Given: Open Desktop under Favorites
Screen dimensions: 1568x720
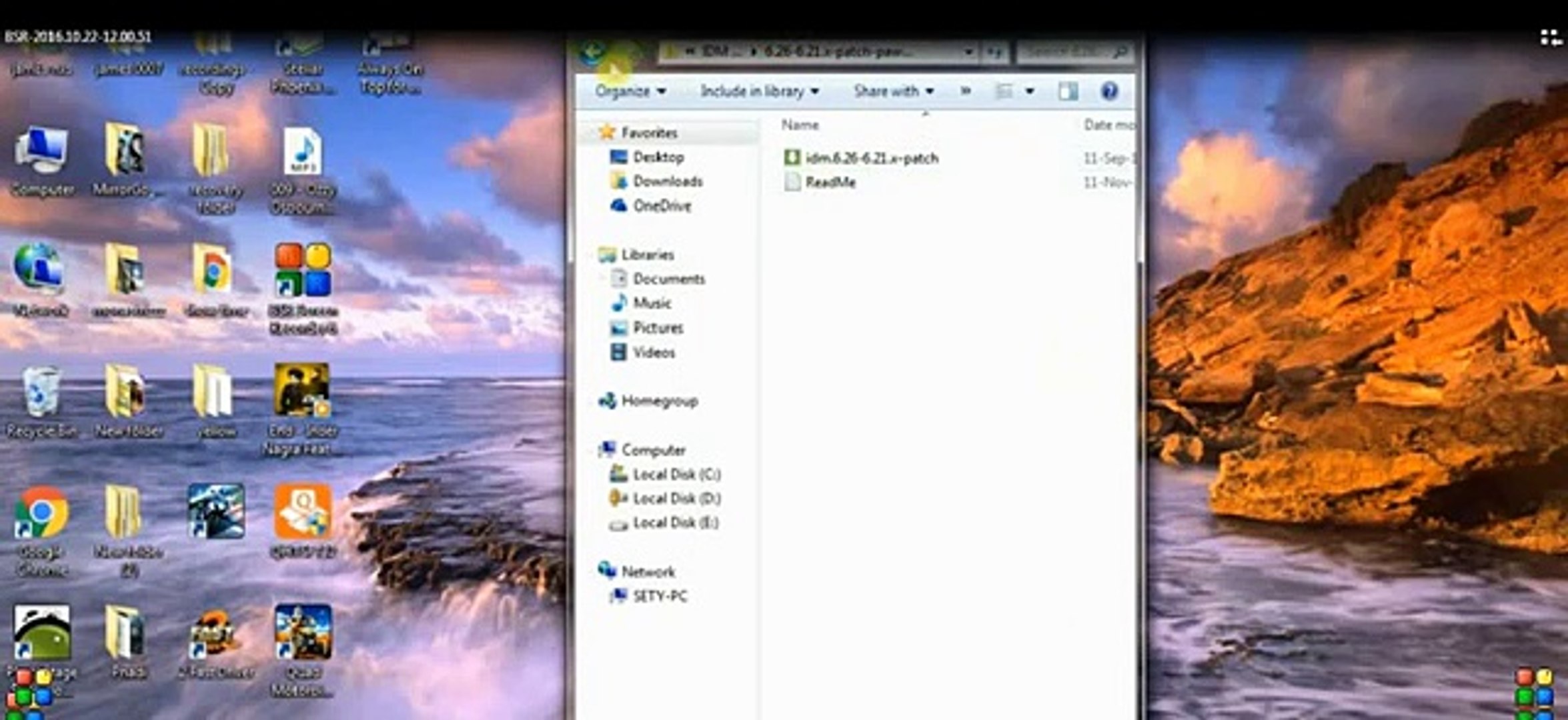Looking at the screenshot, I should tap(648, 157).
